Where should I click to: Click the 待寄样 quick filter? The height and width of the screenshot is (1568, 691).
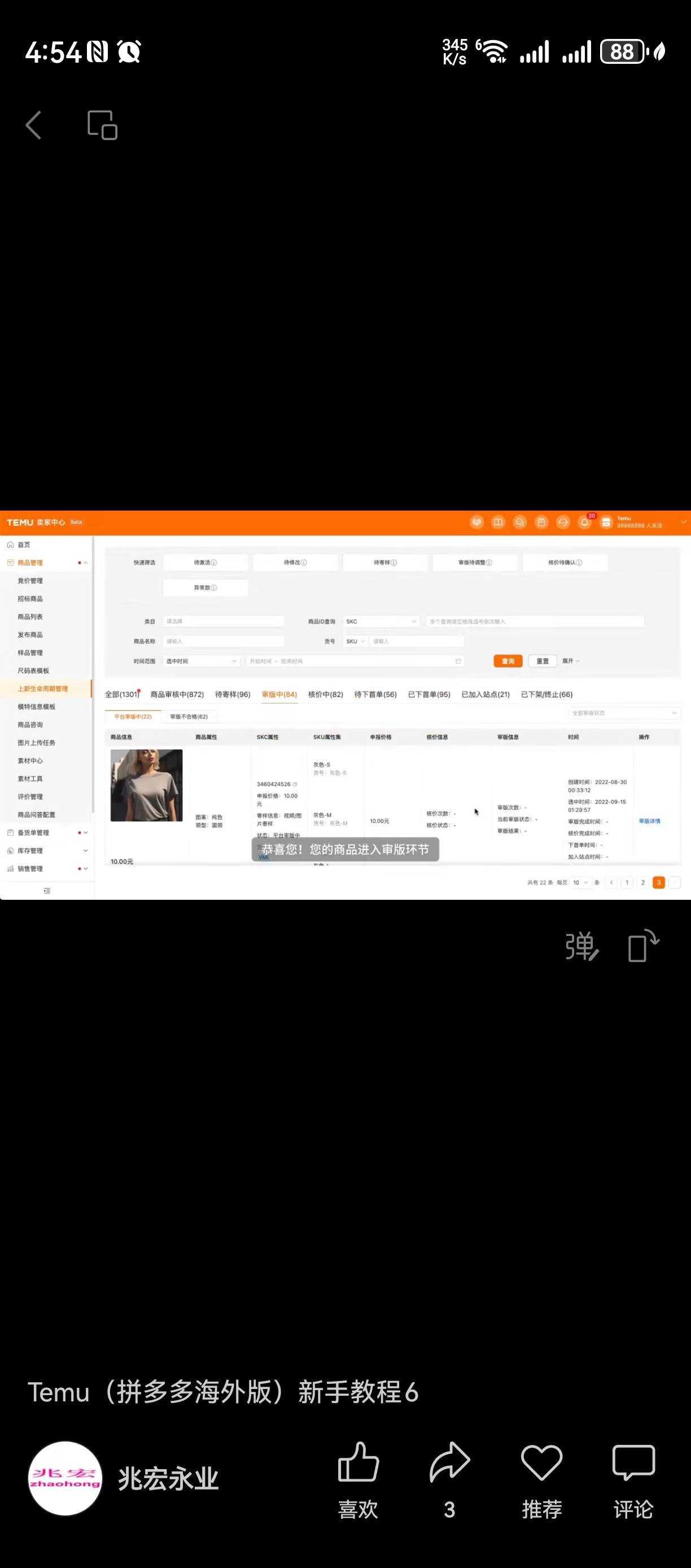385,563
